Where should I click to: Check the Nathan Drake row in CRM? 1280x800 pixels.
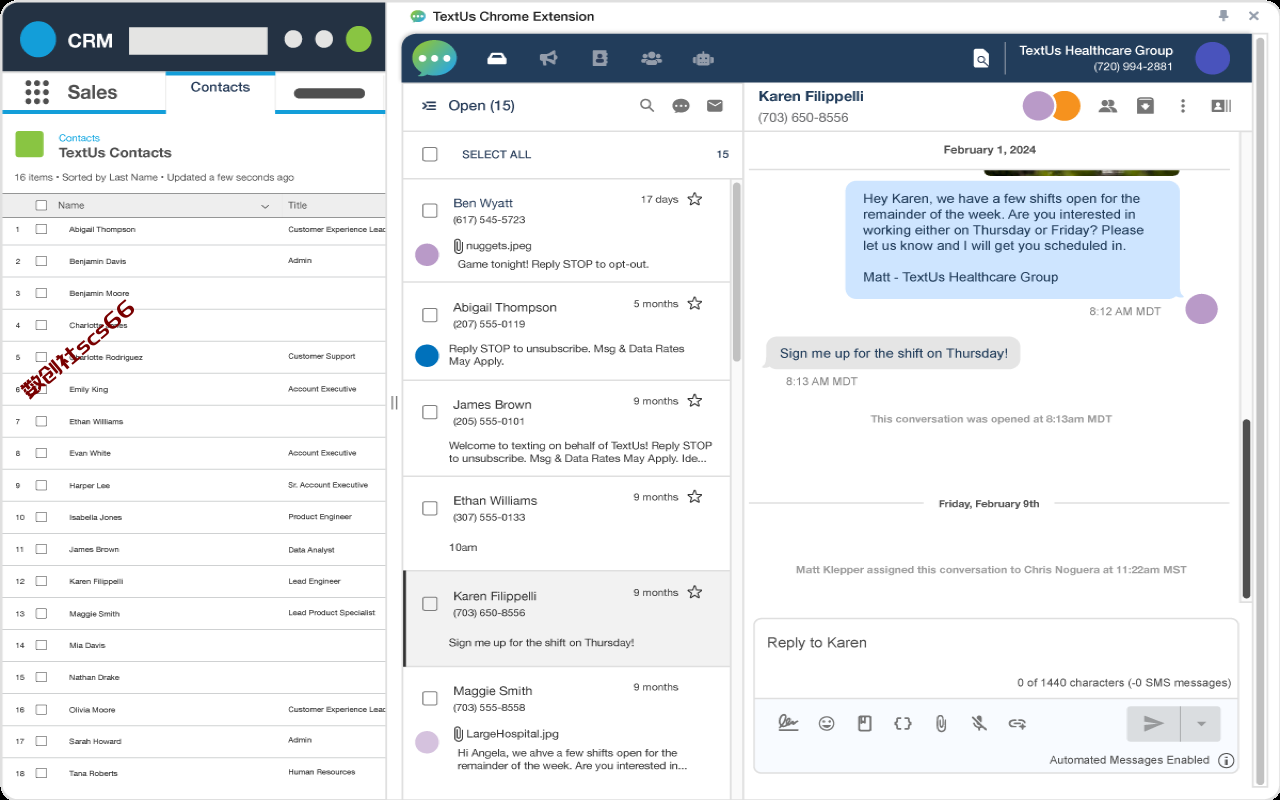pyautogui.click(x=41, y=677)
